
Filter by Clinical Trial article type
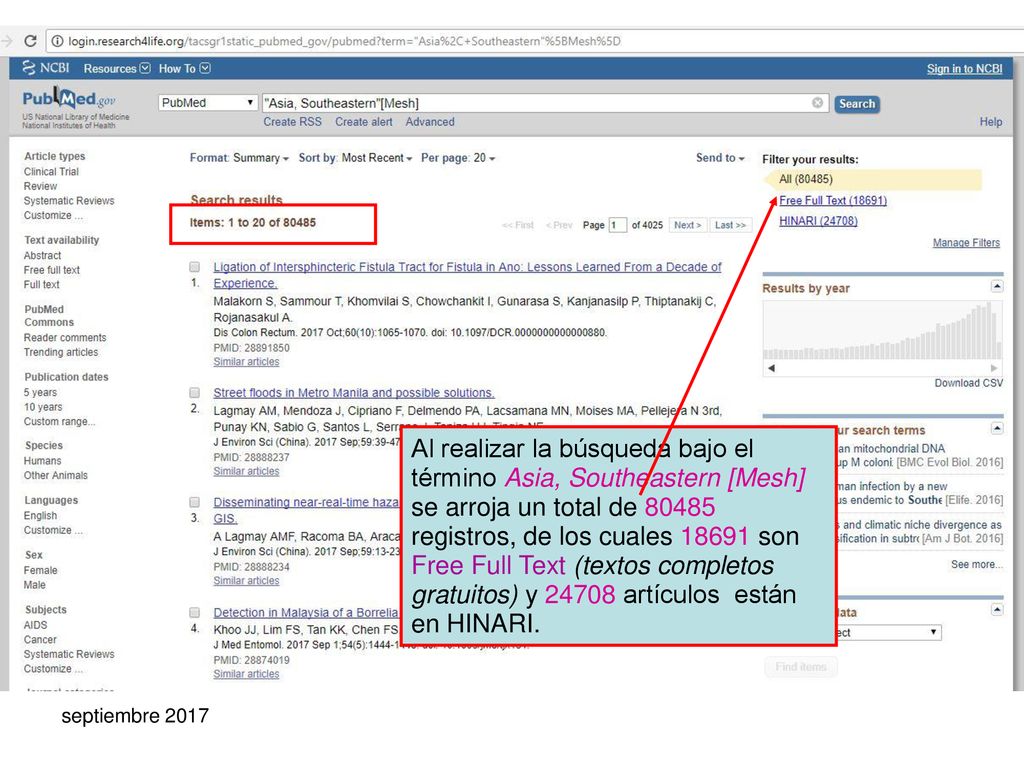[x=52, y=172]
